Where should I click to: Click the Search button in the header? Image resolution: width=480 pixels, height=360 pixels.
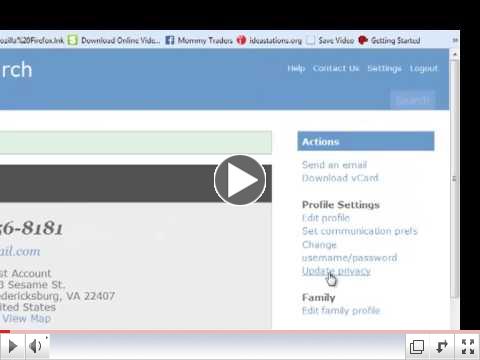click(413, 100)
